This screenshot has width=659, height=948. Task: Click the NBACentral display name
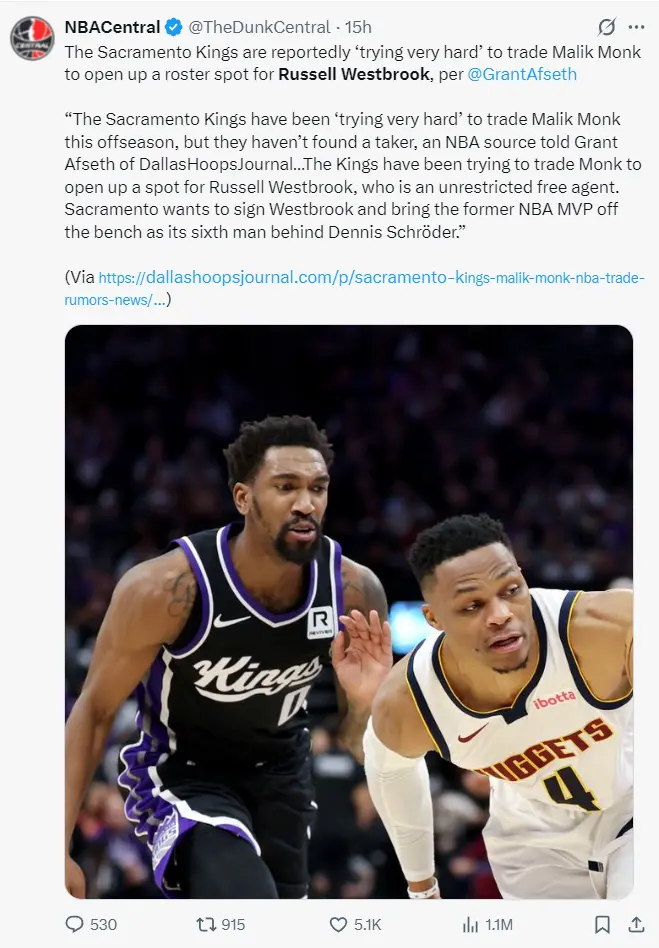click(112, 27)
